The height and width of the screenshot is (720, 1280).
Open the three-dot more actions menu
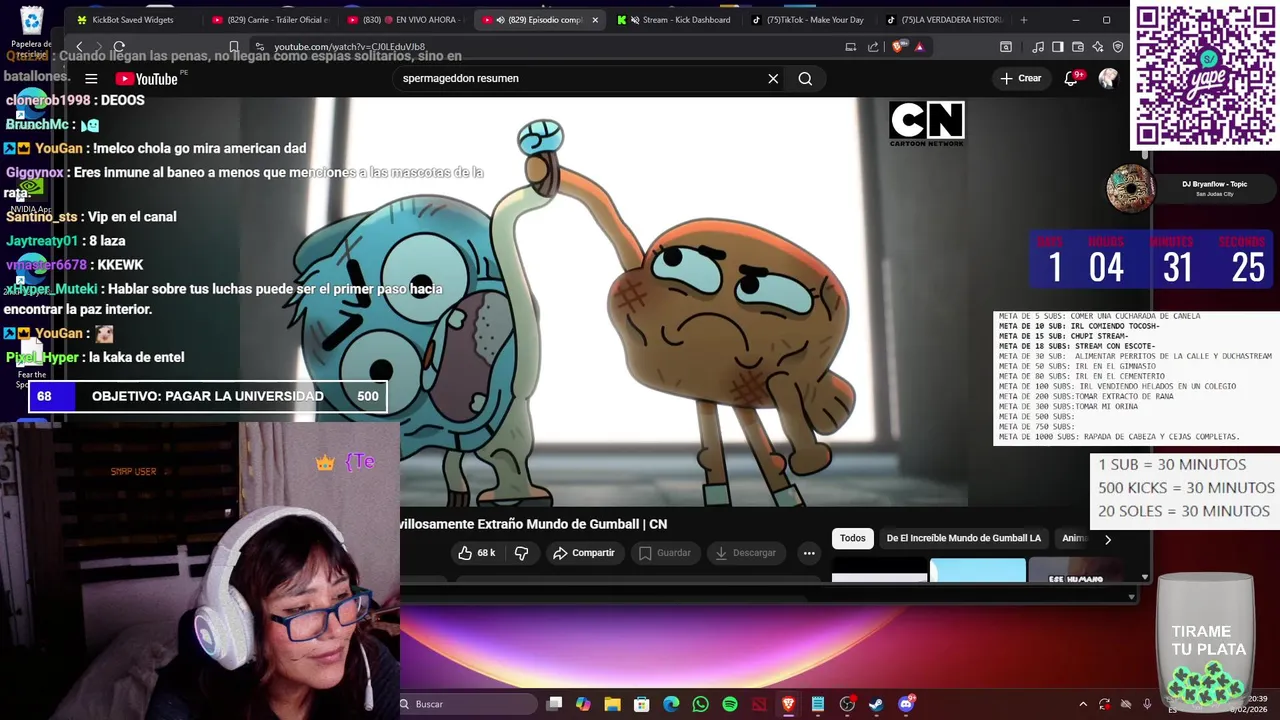[809, 553]
